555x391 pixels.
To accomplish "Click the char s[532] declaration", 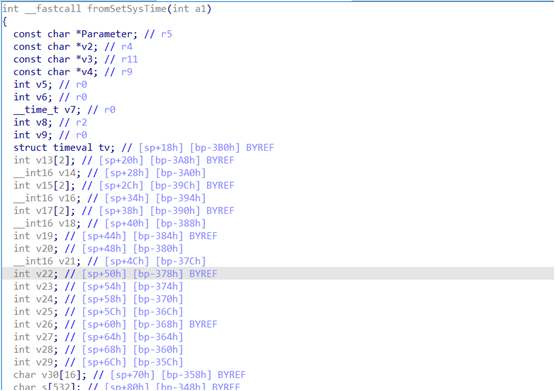I will click(47, 387).
